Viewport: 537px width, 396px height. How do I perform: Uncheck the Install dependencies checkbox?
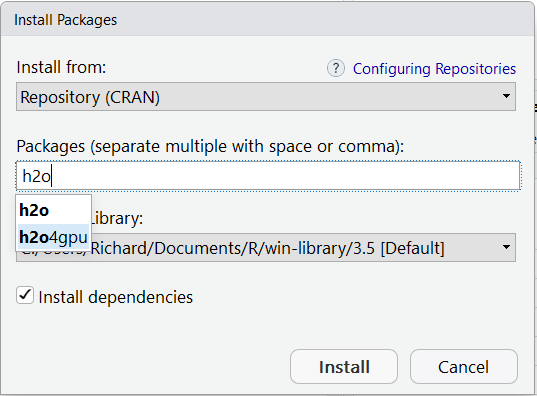click(25, 296)
